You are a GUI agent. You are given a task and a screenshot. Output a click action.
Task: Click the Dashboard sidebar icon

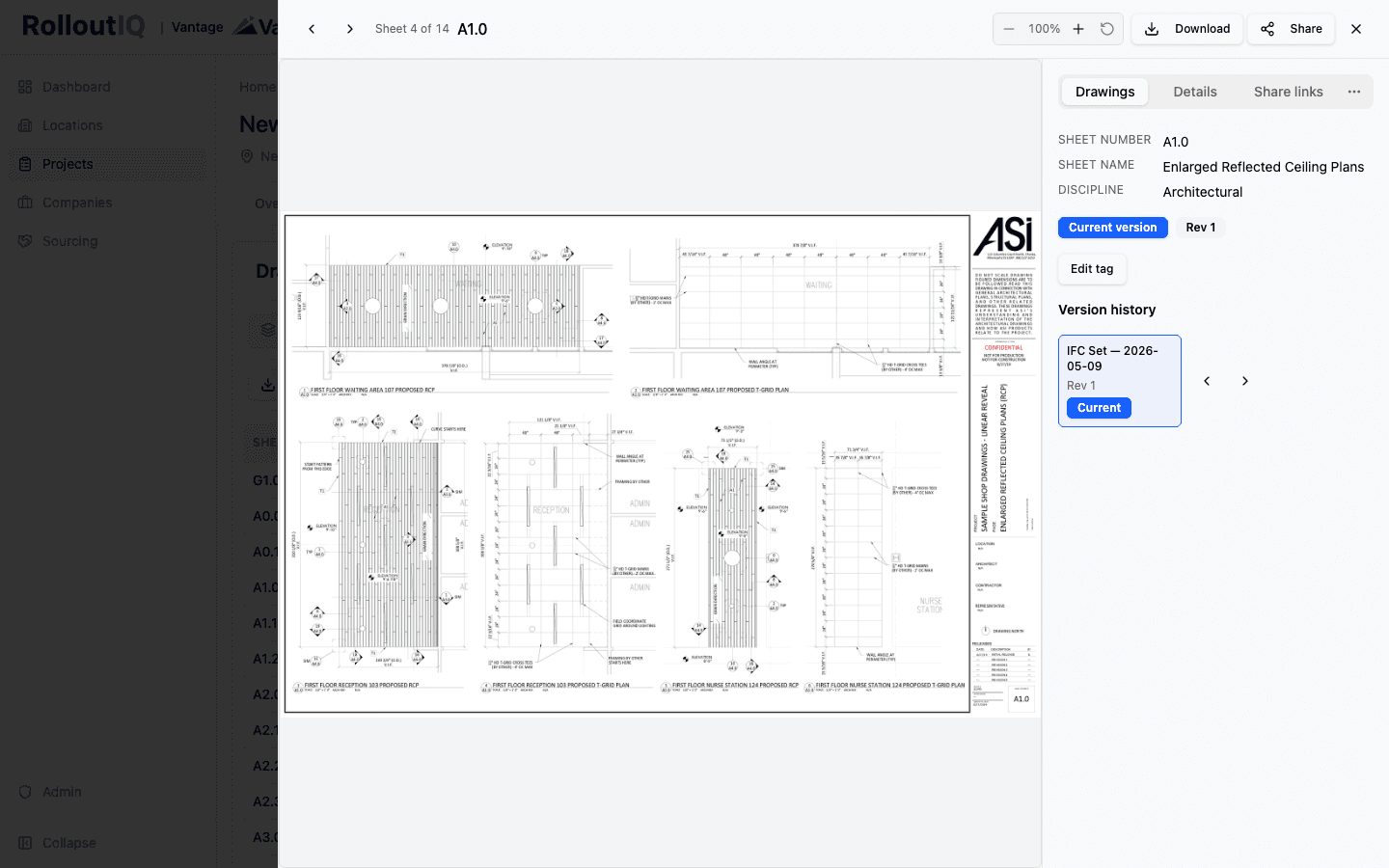tap(26, 87)
